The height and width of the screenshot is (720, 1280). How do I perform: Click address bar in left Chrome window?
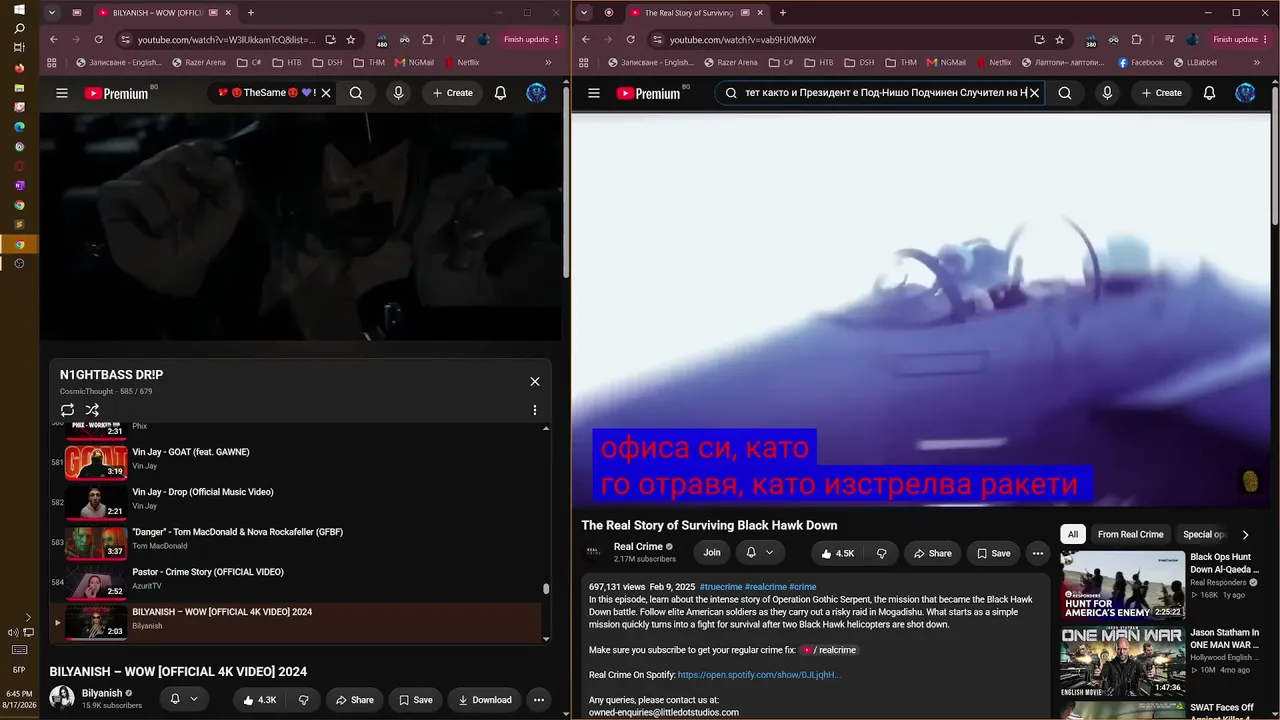coord(226,40)
